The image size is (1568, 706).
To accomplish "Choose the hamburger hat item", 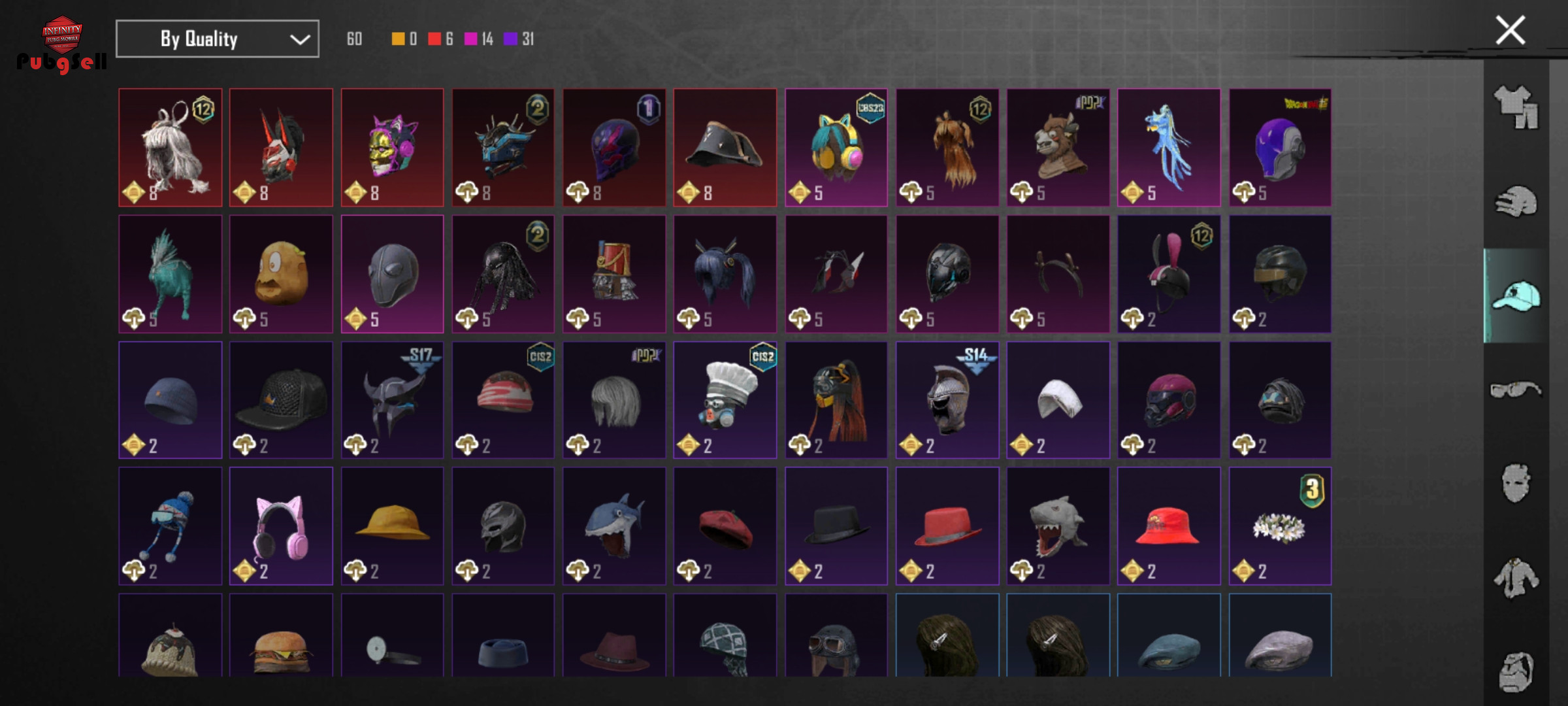I will click(281, 635).
